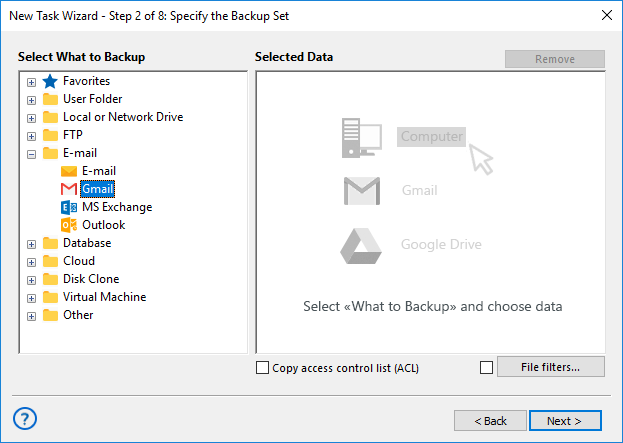Select Local or Network Drive item

point(122,117)
